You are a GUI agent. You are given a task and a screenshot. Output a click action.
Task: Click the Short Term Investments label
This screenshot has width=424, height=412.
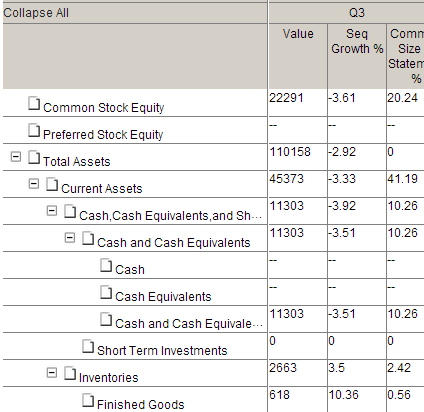(162, 351)
